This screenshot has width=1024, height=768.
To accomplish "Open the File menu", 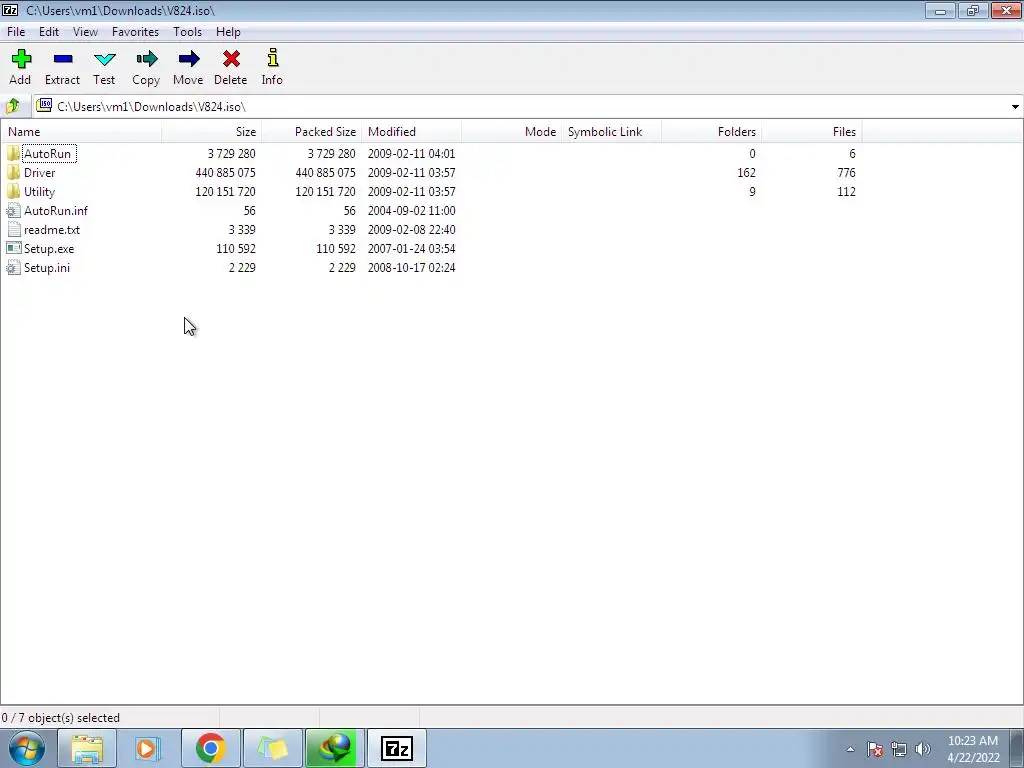I will [16, 31].
